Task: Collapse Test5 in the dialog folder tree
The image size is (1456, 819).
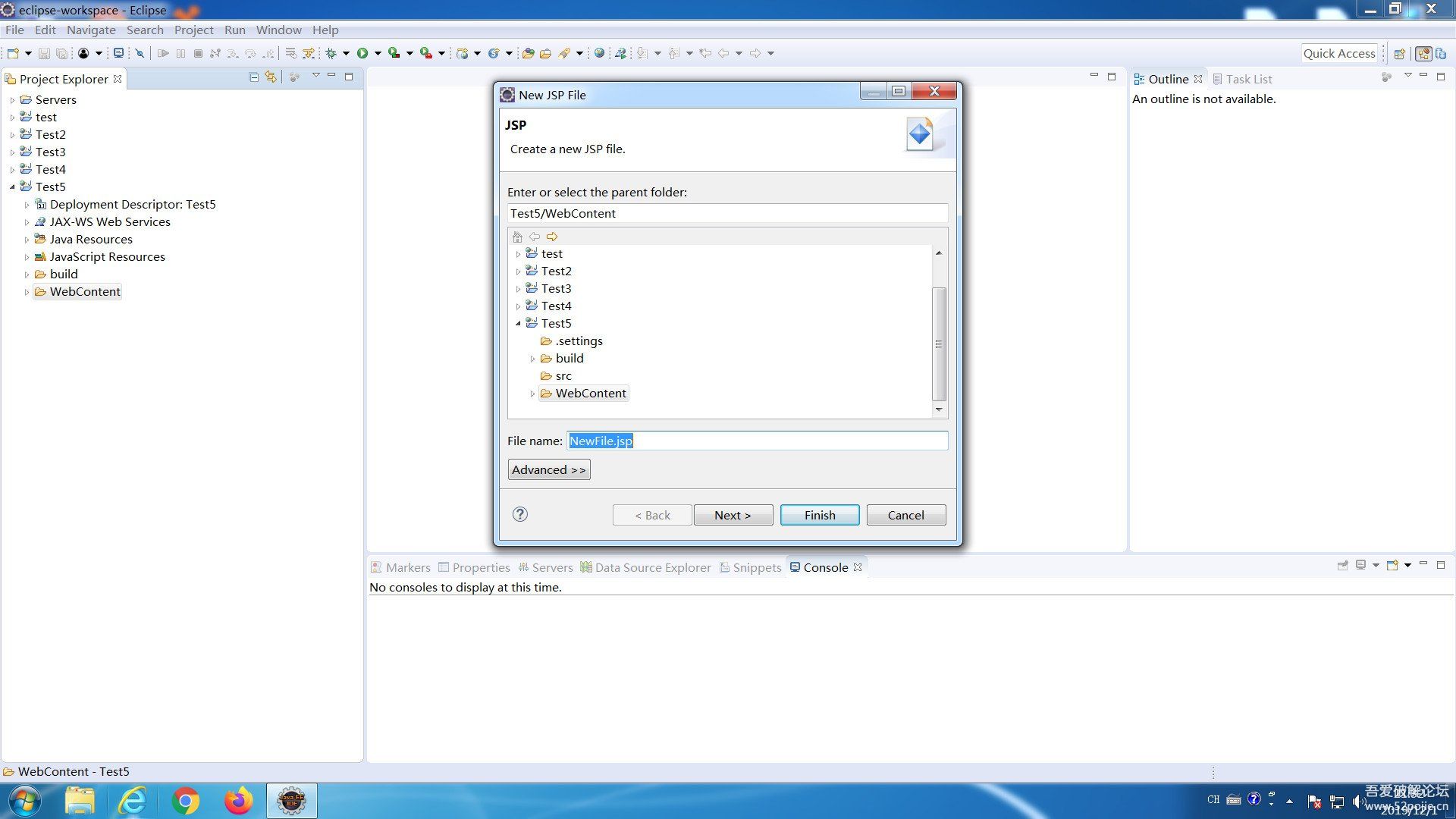Action: (518, 324)
